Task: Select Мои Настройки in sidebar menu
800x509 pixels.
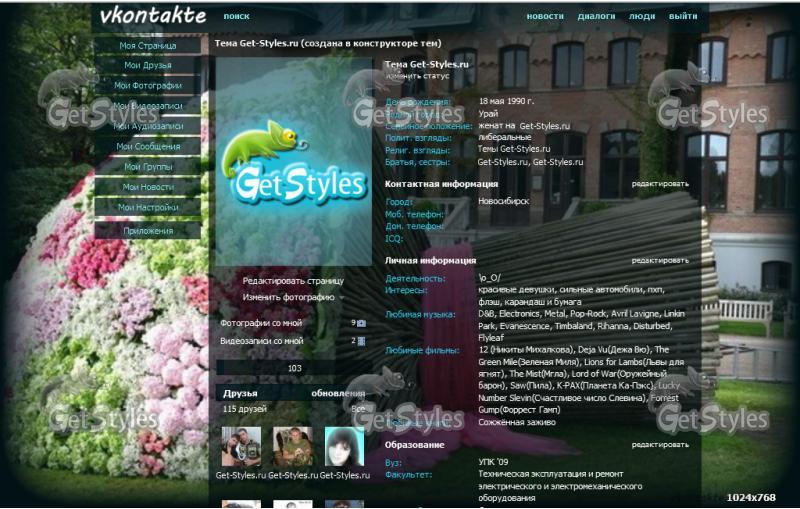Action: [x=147, y=207]
